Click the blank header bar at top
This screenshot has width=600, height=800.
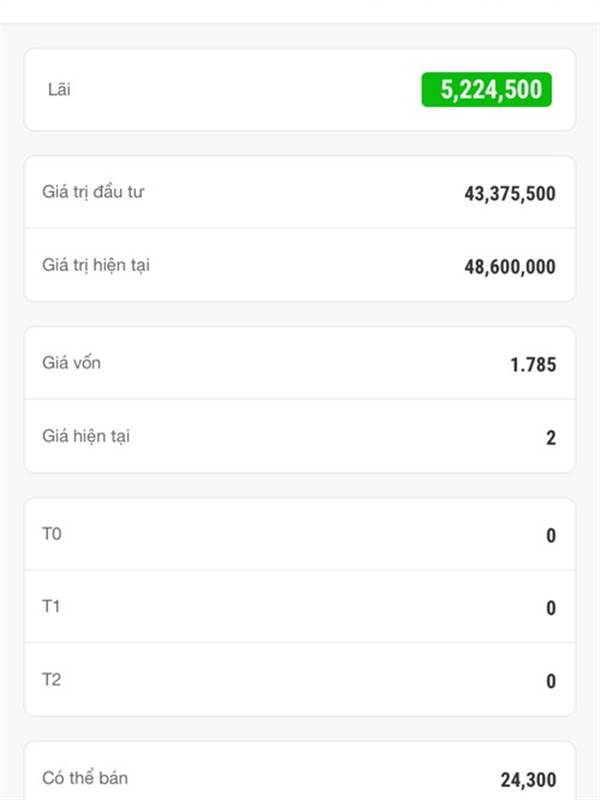[x=300, y=11]
